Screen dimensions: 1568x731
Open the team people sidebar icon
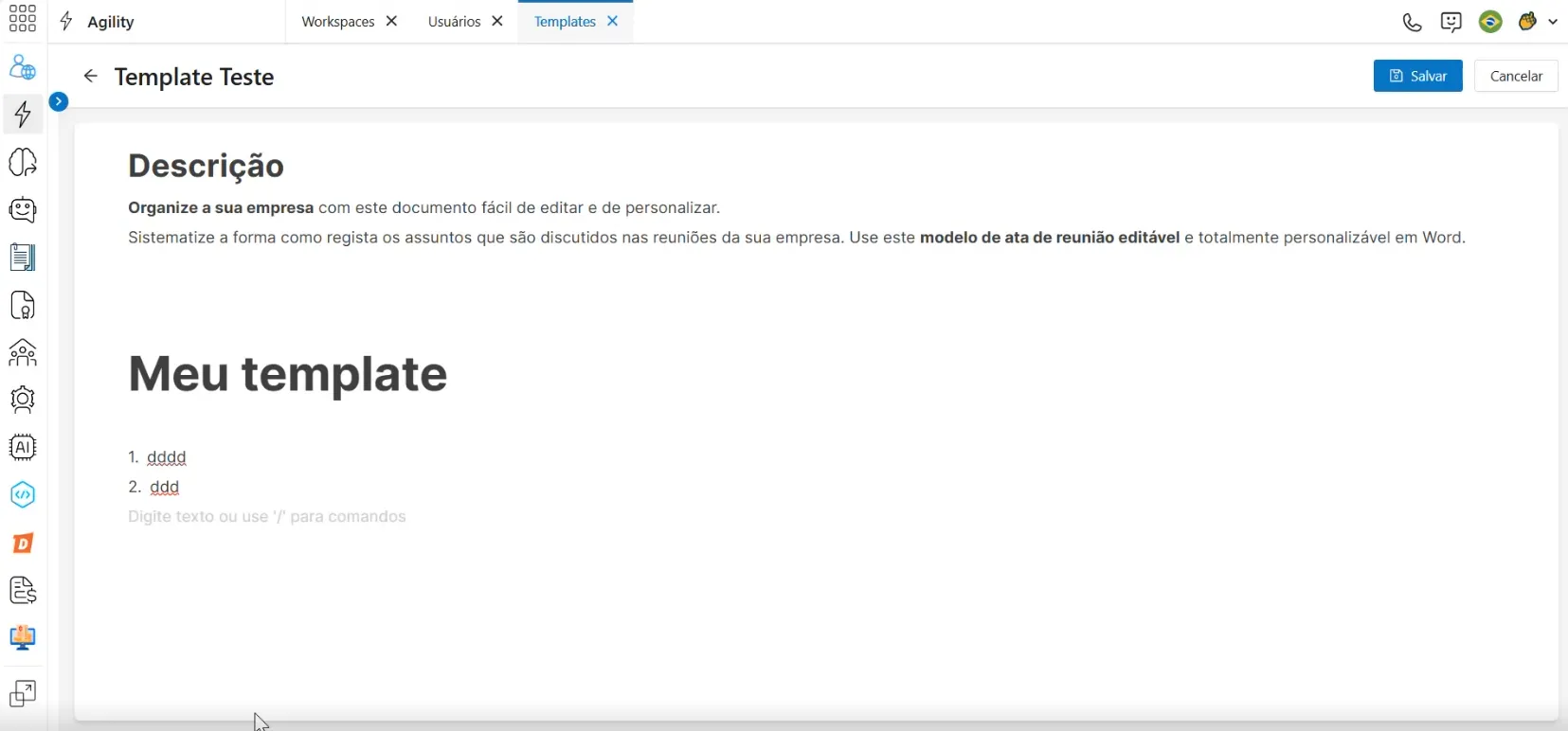(x=23, y=352)
